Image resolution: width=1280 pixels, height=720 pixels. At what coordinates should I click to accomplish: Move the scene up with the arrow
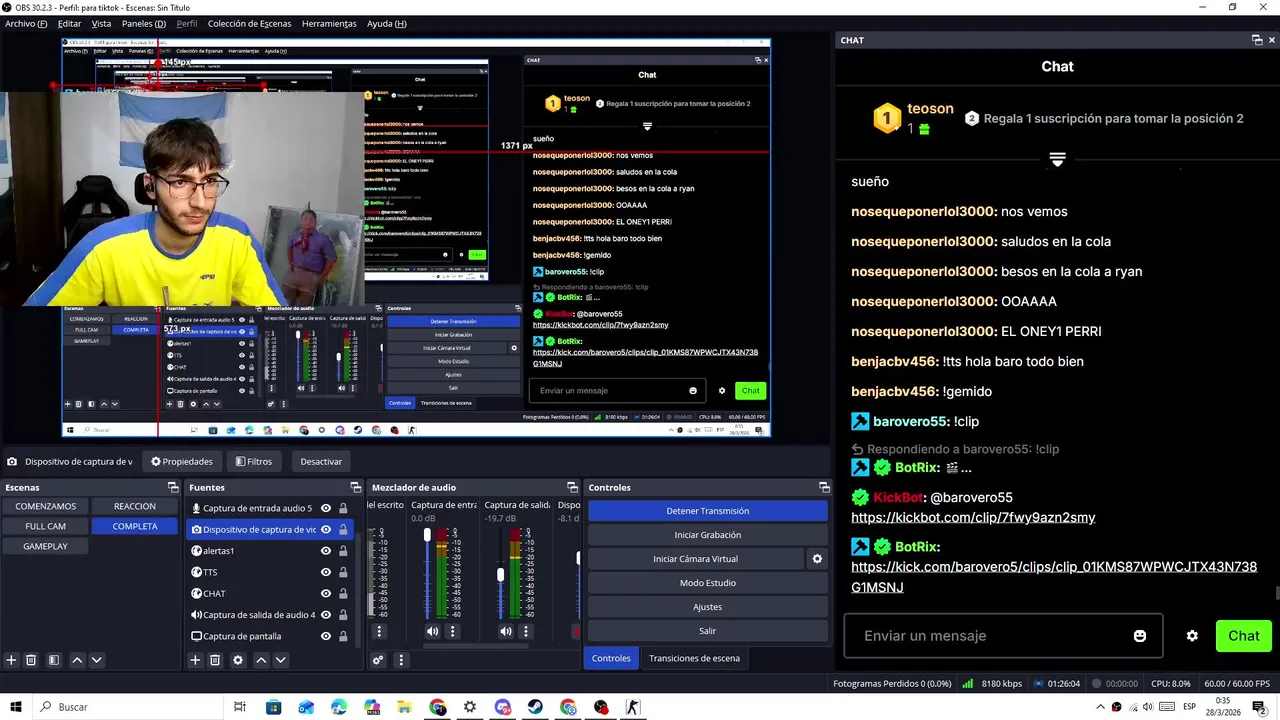click(x=77, y=660)
